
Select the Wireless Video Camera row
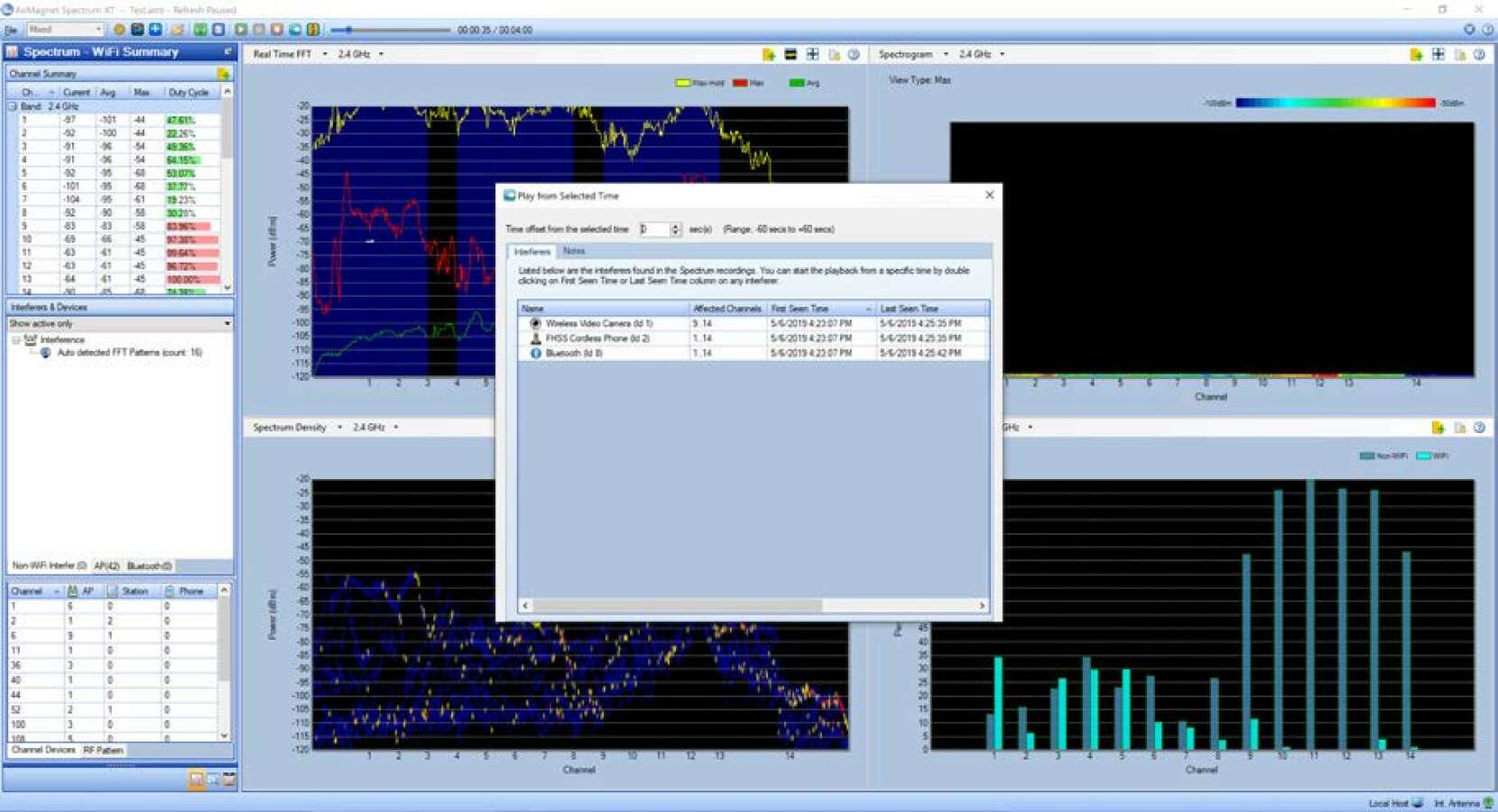[x=754, y=323]
